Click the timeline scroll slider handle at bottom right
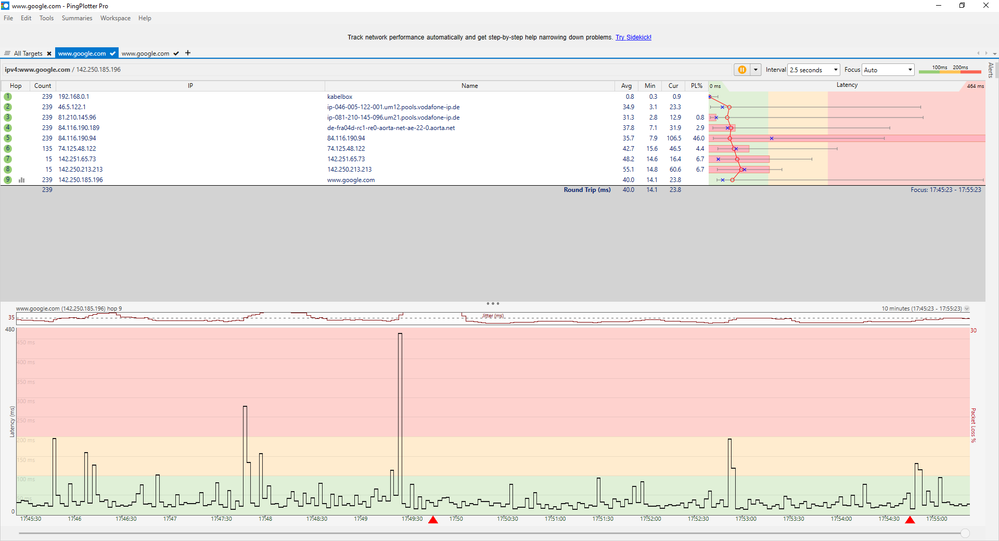The image size is (999, 541). tap(965, 533)
